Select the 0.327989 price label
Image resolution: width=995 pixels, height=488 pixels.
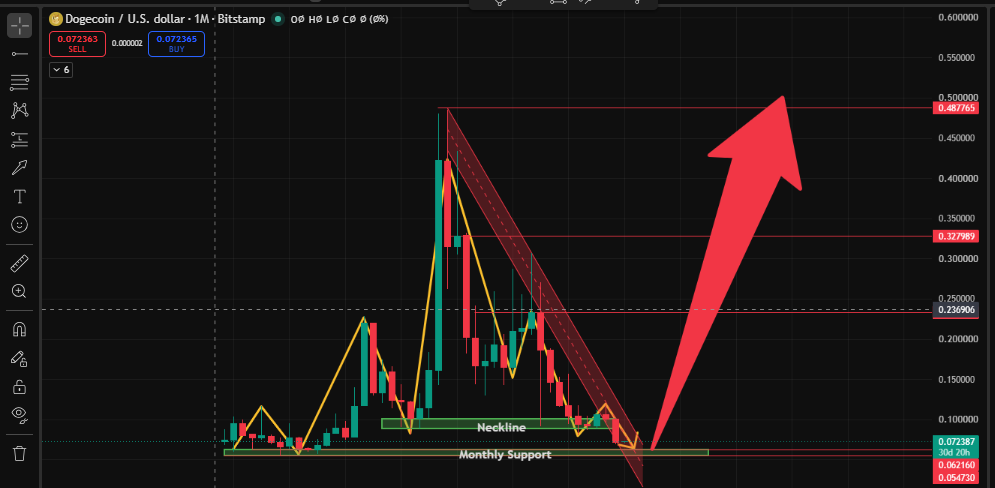point(956,236)
